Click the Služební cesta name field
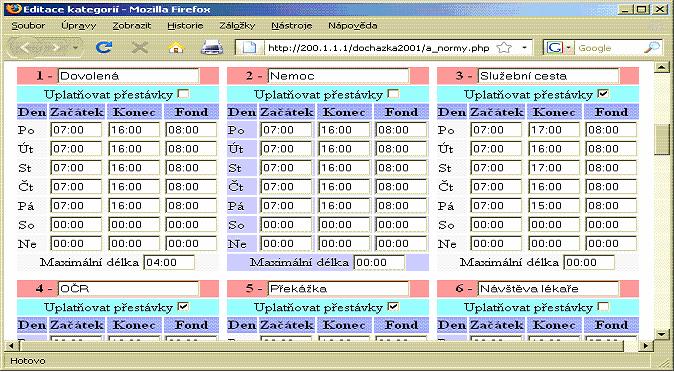This screenshot has width=674, height=372. [x=548, y=76]
